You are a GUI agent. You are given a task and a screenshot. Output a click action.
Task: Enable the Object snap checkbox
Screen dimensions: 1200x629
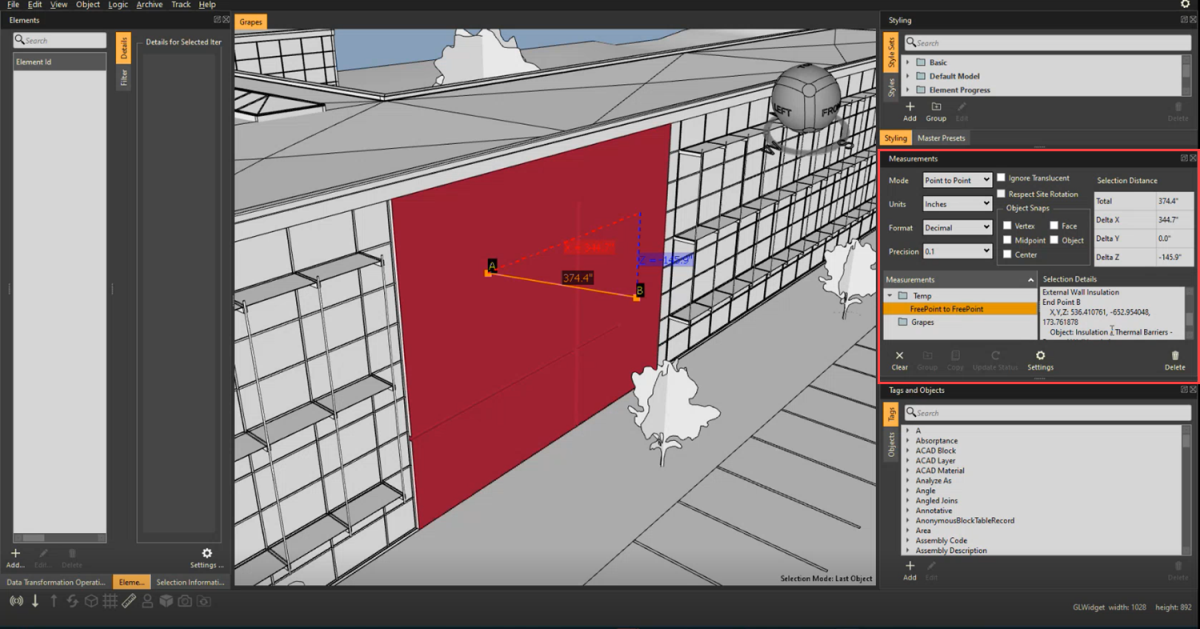coord(1054,240)
